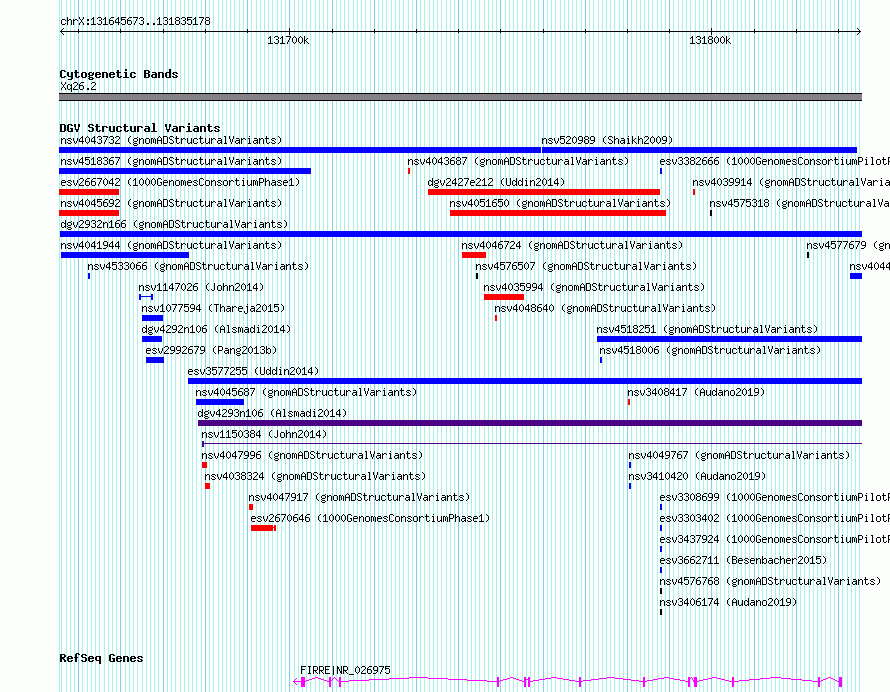Open variant nsv4046724 label
The width and height of the screenshot is (890, 692).
[572, 245]
